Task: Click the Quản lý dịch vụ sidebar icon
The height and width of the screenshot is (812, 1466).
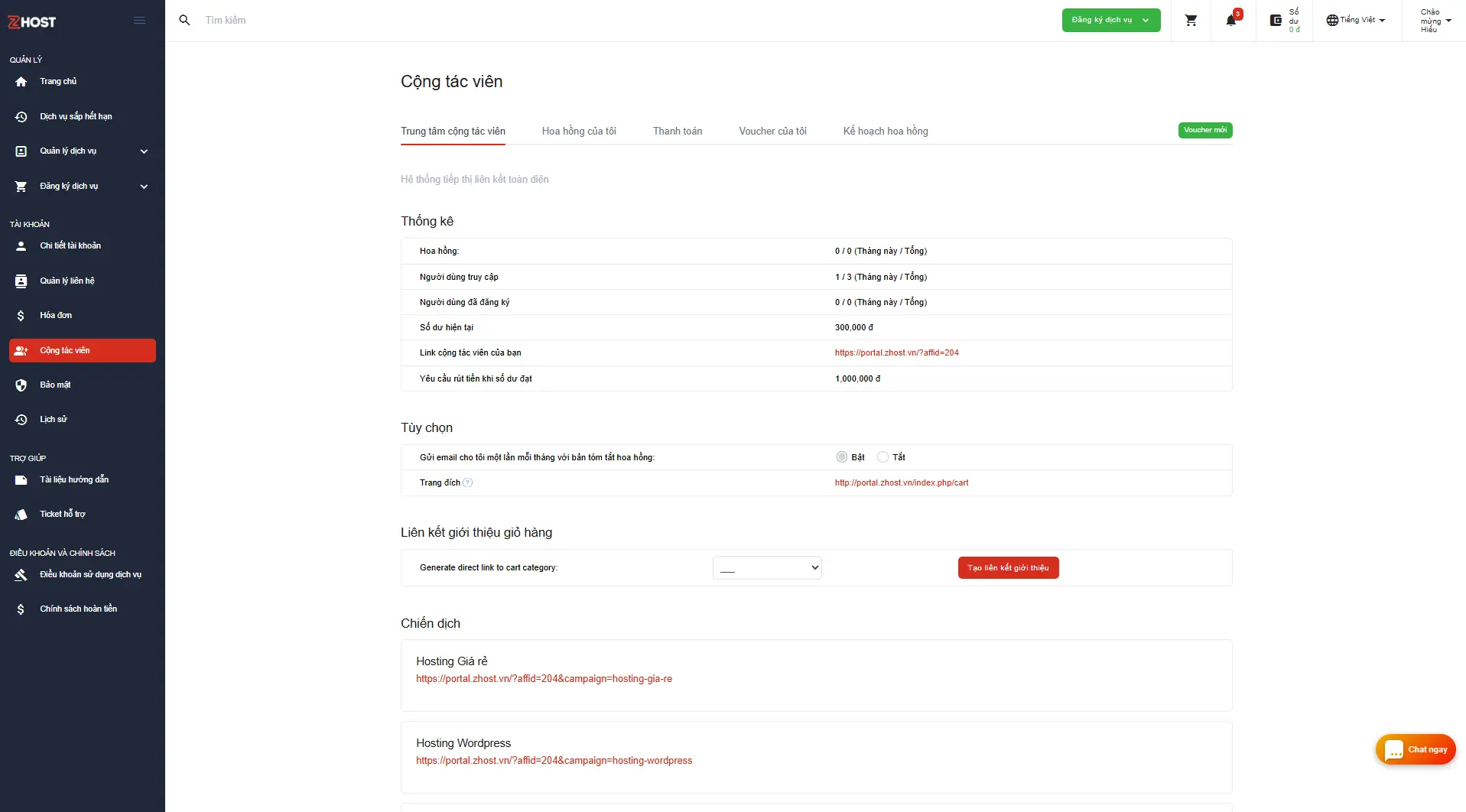Action: coord(21,151)
